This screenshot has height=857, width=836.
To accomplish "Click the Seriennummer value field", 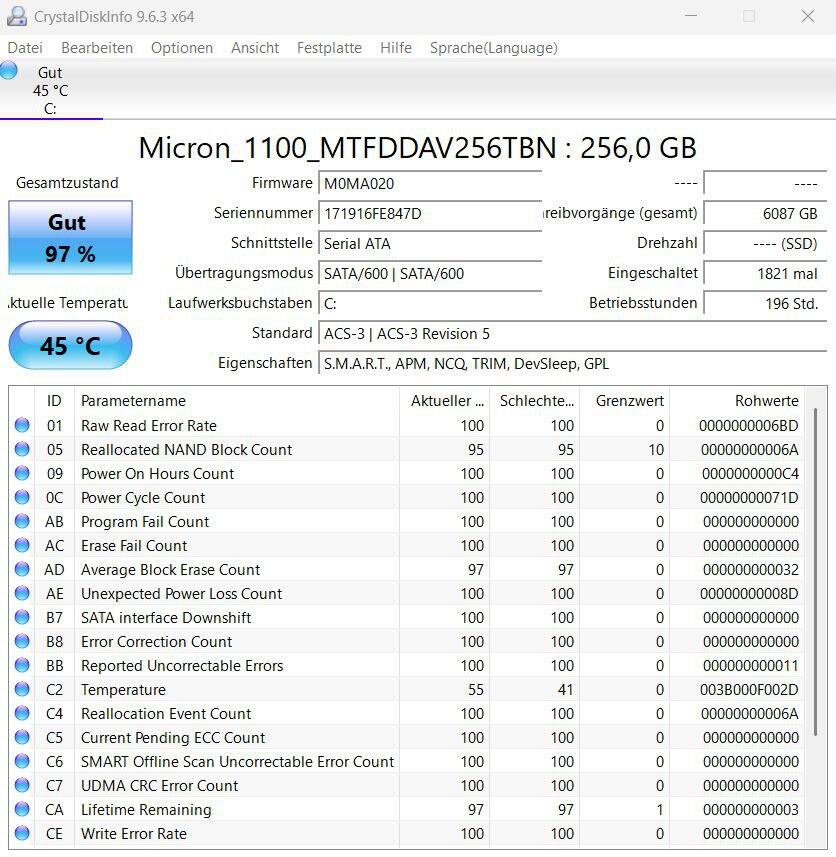I will (x=430, y=214).
